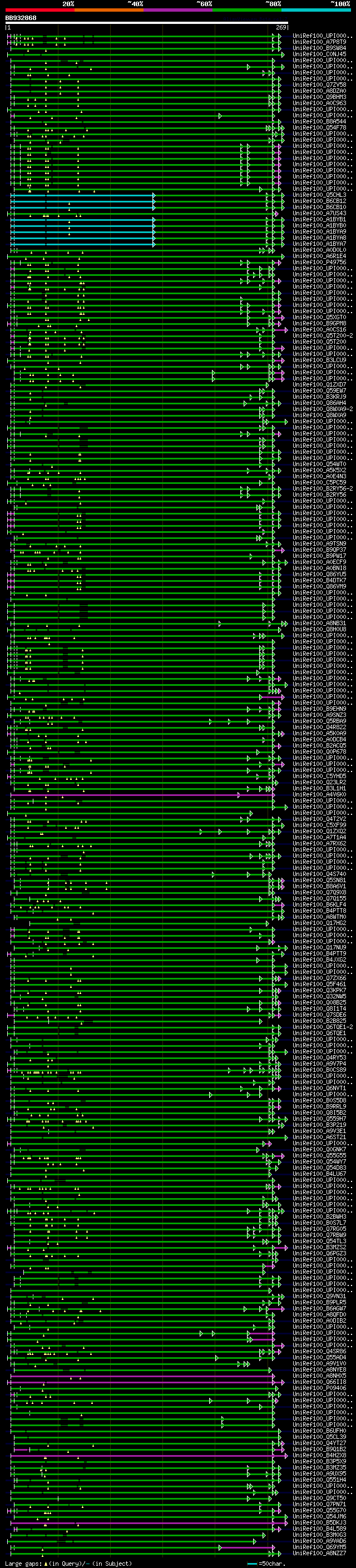Screen dimensions: 356x1568
Task: Select the UniRef100_A1BYA7 label
Action: [x=319, y=244]
